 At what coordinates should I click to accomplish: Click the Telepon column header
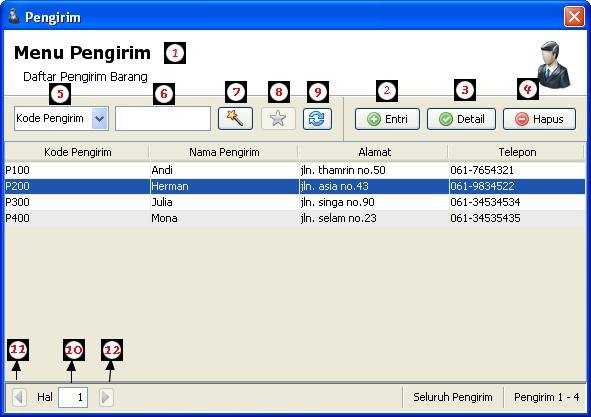(x=517, y=152)
